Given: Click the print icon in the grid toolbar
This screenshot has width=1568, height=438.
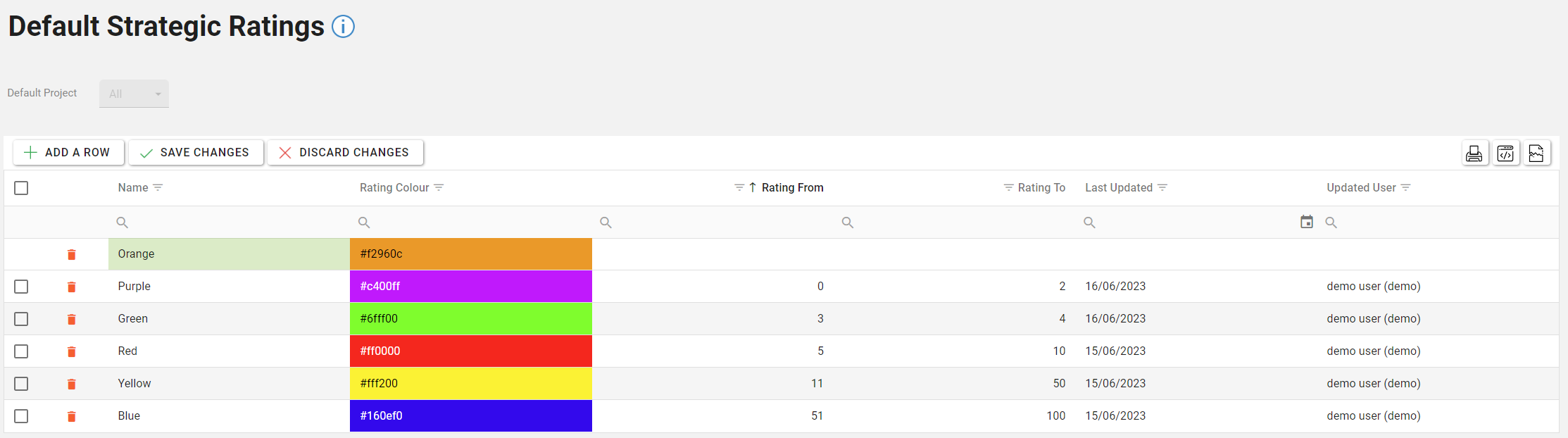Looking at the screenshot, I should point(1474,154).
